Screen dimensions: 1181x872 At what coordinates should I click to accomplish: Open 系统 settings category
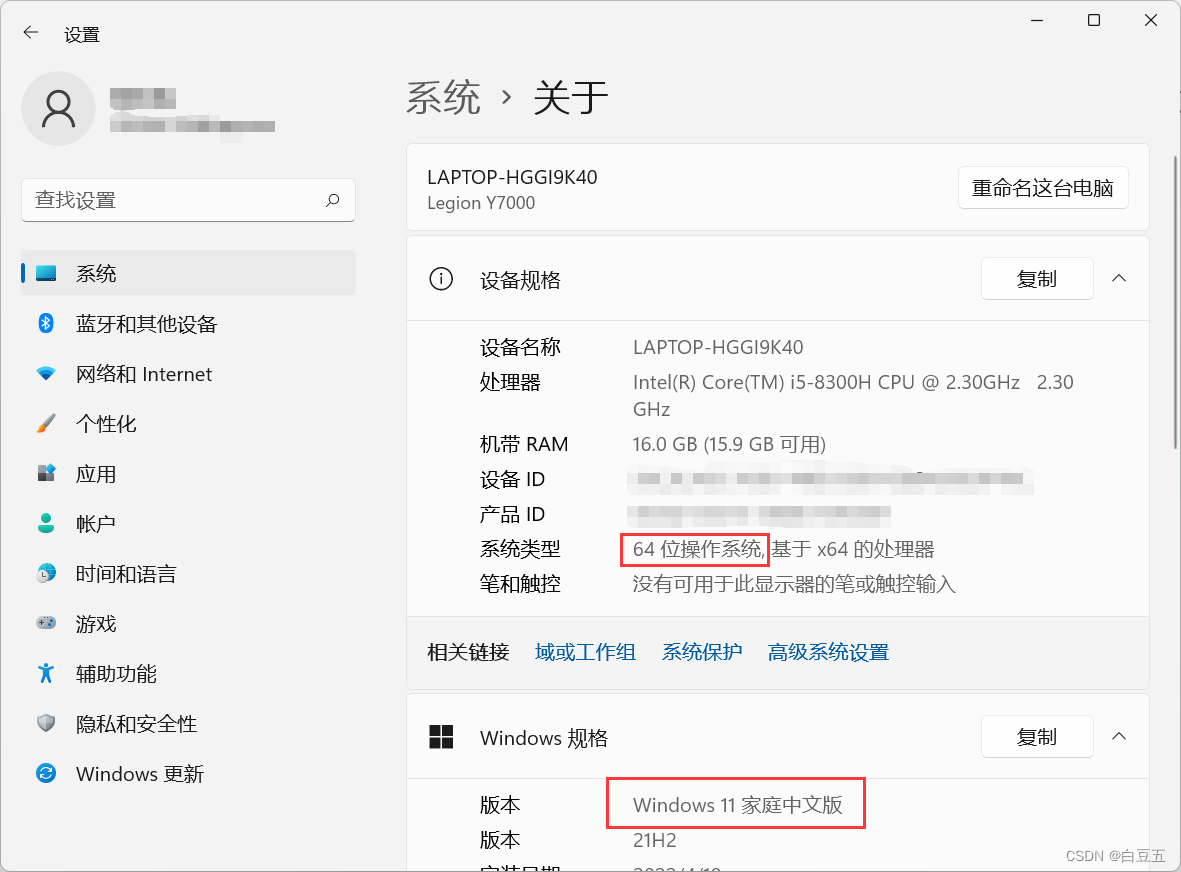(x=188, y=273)
